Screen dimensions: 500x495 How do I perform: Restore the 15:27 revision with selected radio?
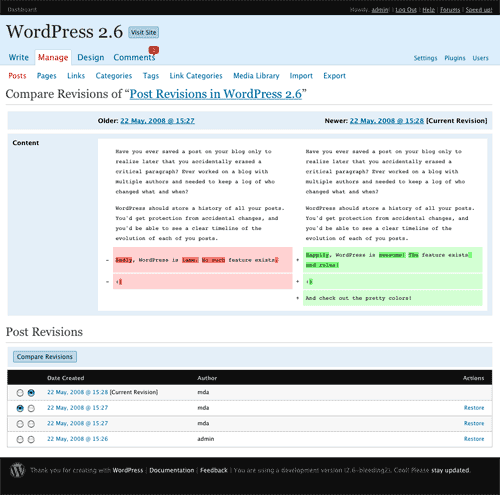(474, 408)
